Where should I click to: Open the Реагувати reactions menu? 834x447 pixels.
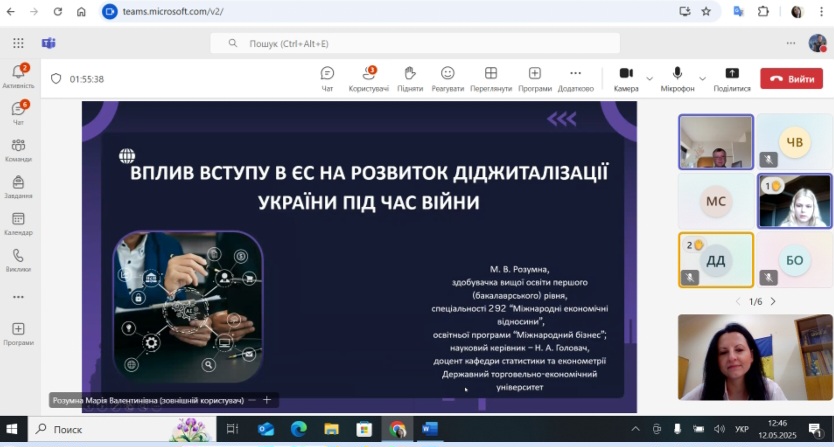[447, 78]
